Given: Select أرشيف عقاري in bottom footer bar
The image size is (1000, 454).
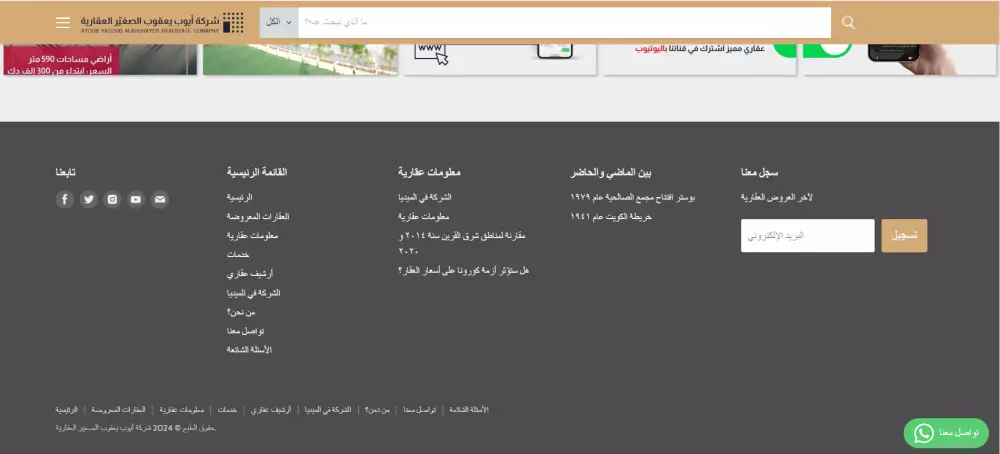Looking at the screenshot, I should click(270, 409).
